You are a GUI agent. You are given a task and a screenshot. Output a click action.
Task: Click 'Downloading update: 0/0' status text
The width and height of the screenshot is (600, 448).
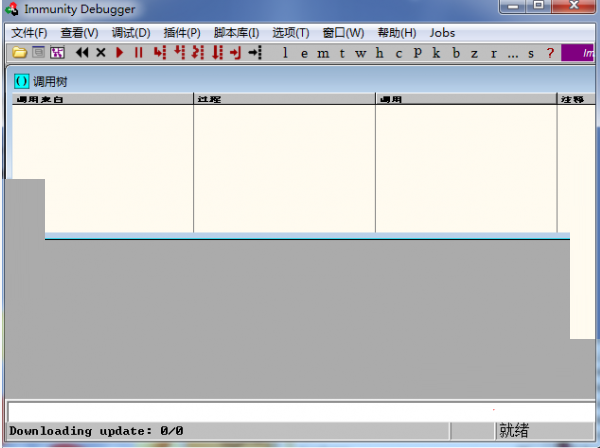[x=96, y=431]
